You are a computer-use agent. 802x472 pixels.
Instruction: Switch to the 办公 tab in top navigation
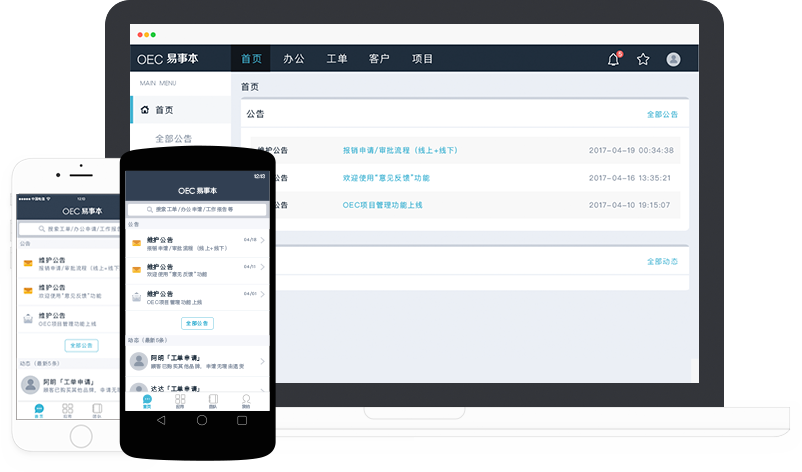293,59
